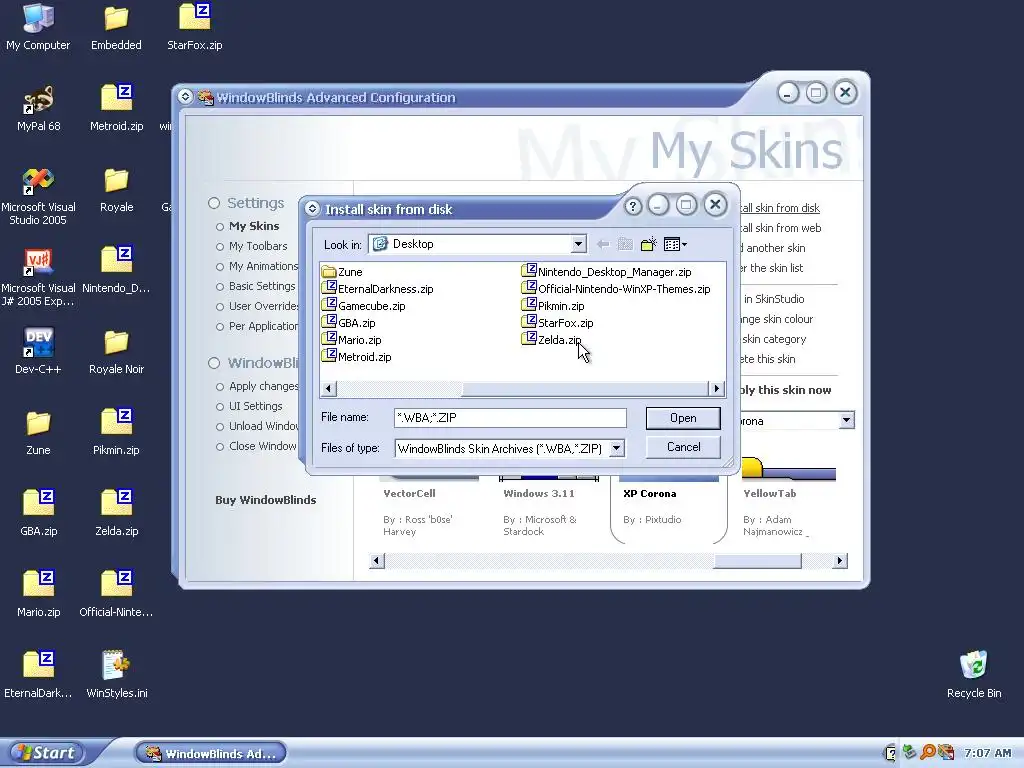Open the Zune folder in file dialog list
Image resolution: width=1024 pixels, height=768 pixels.
[342, 272]
